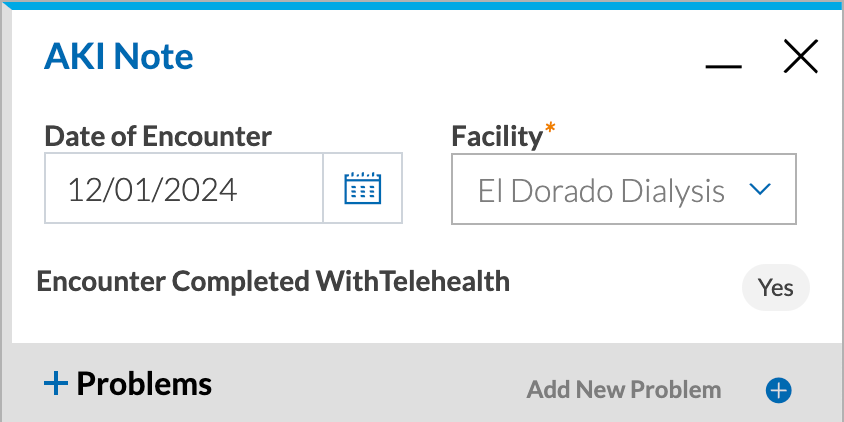Toggle the Telehealth Yes switch
This screenshot has height=422, width=844.
[x=776, y=287]
